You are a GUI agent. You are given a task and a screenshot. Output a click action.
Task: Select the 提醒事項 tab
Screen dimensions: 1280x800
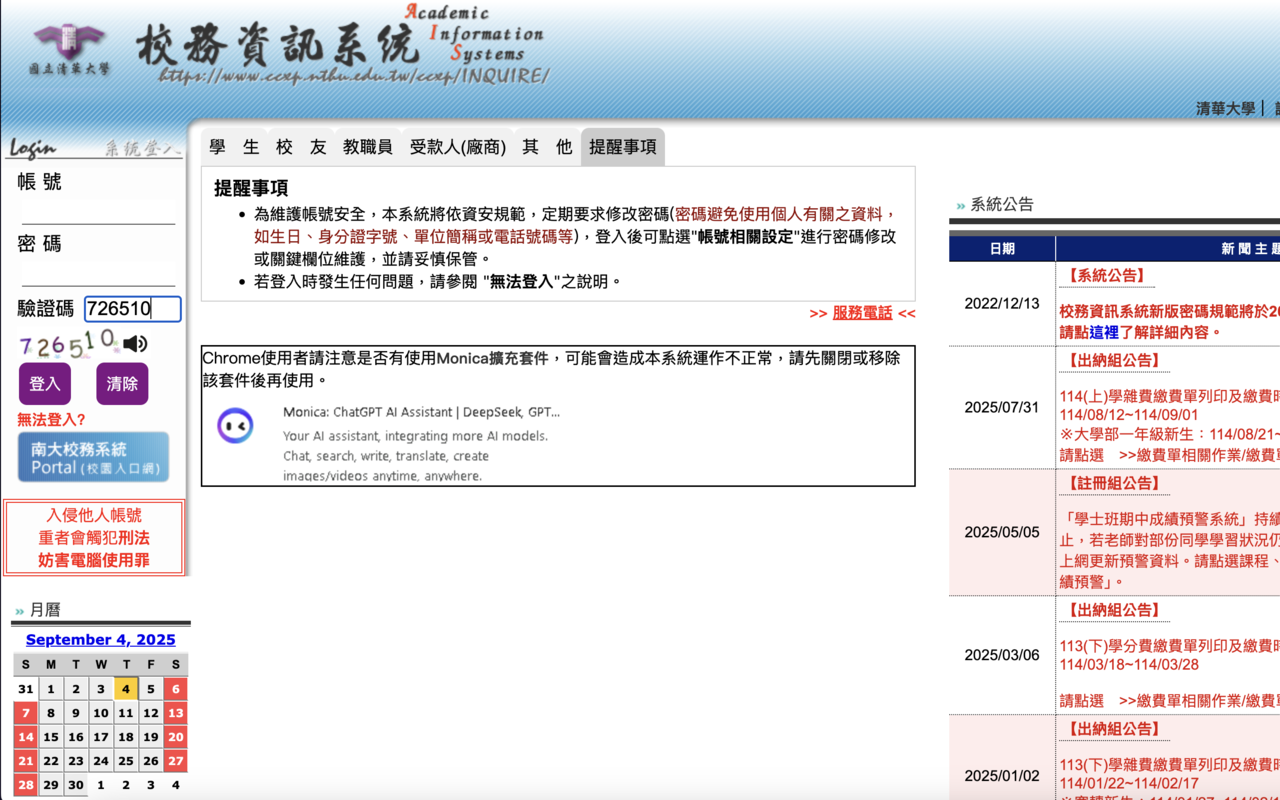(x=622, y=147)
